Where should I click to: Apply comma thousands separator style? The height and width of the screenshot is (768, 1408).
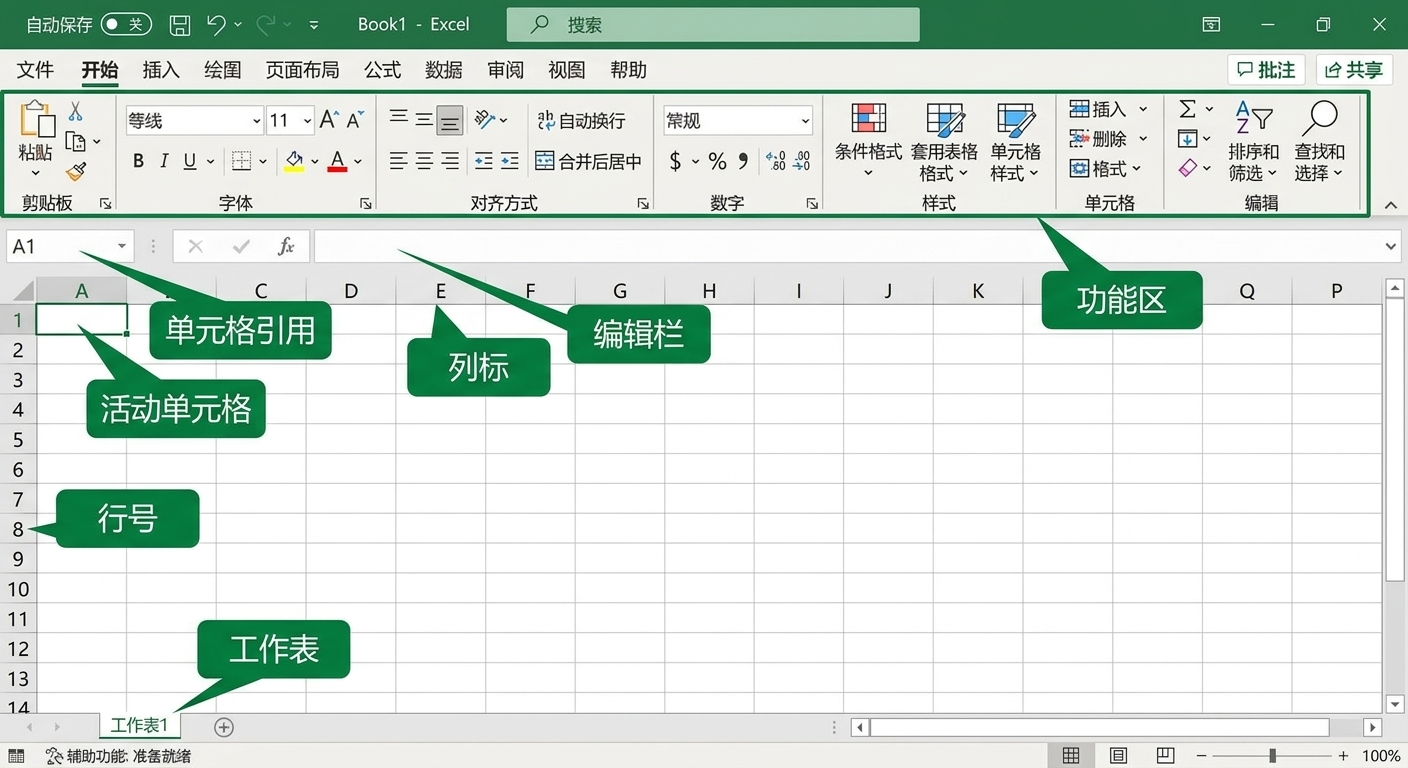click(743, 161)
